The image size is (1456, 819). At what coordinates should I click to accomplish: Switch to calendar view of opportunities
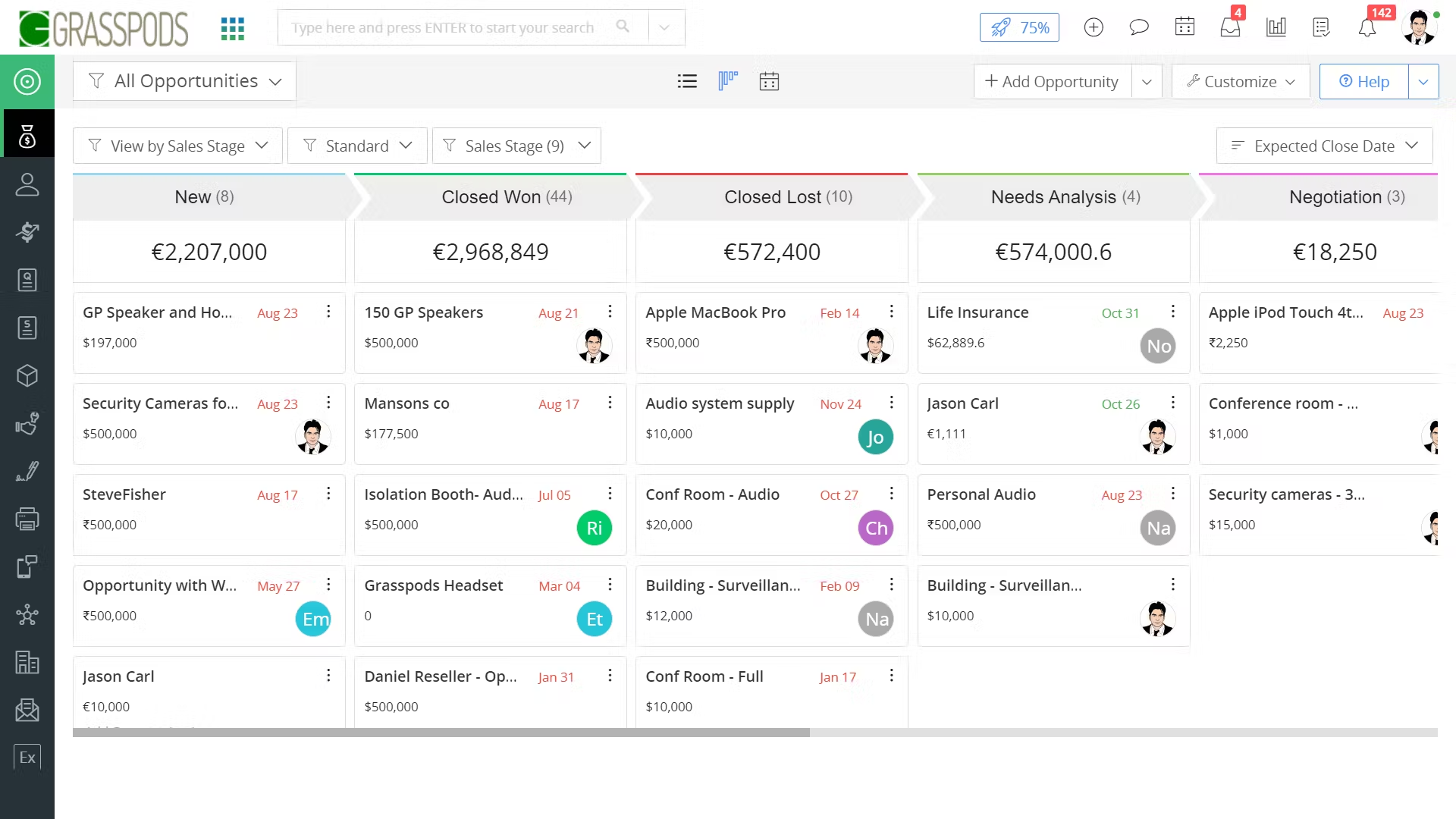(769, 81)
